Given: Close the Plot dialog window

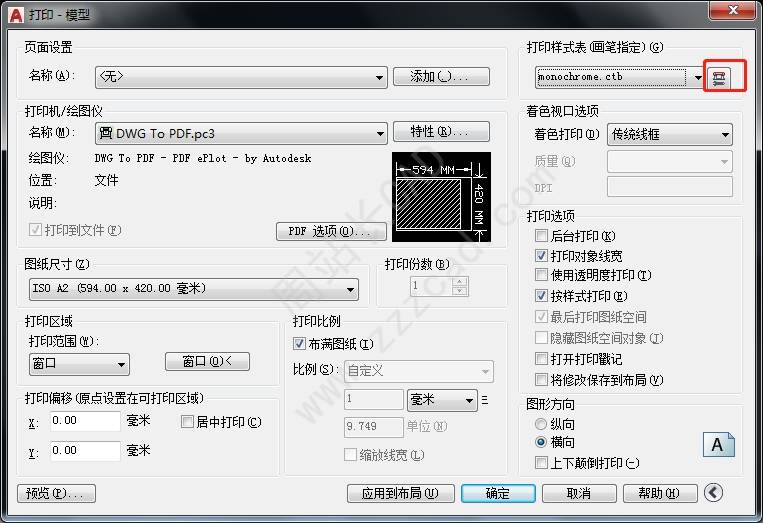Looking at the screenshot, I should [733, 10].
